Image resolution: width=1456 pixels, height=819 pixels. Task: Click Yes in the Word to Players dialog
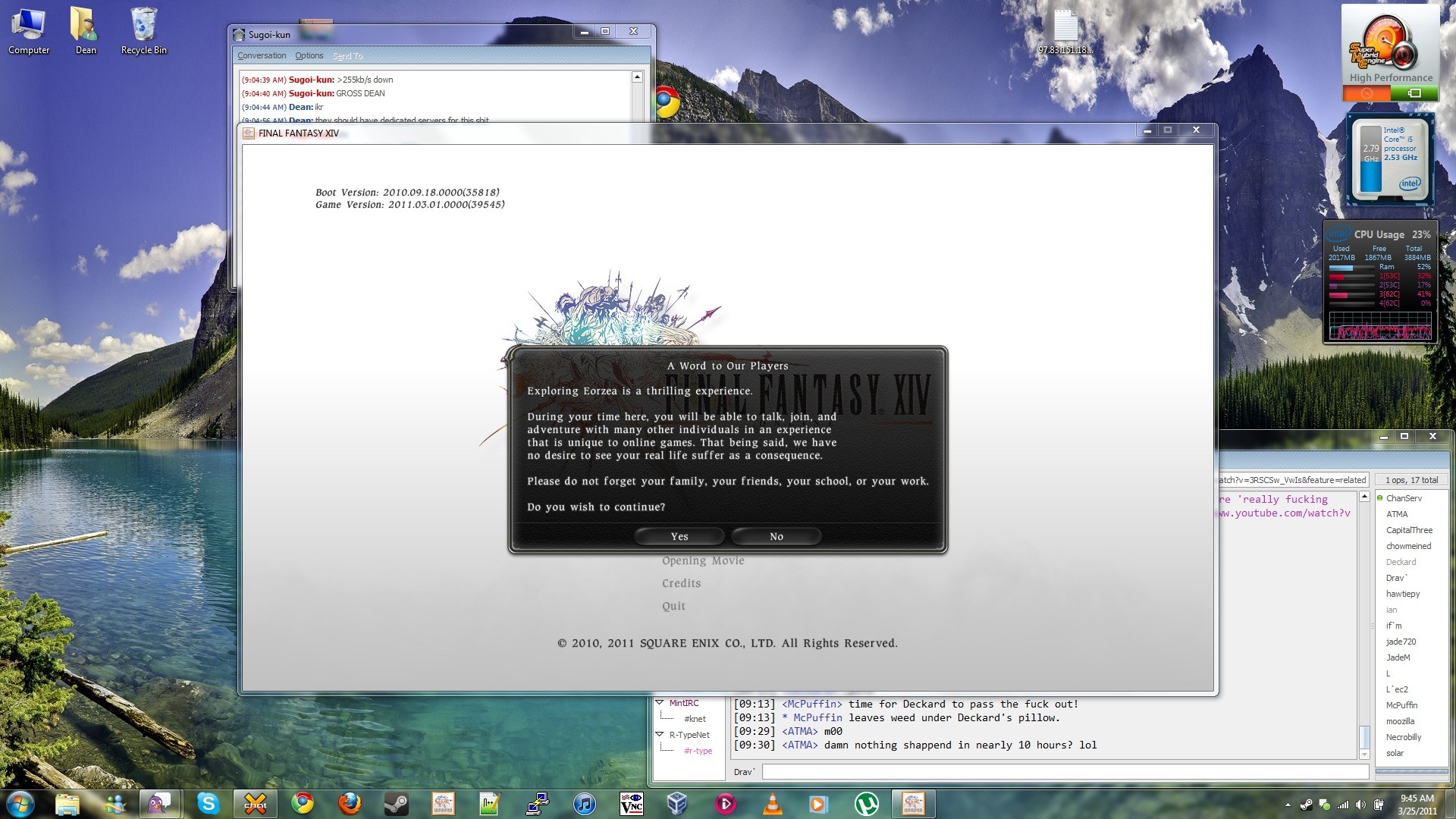click(x=679, y=536)
